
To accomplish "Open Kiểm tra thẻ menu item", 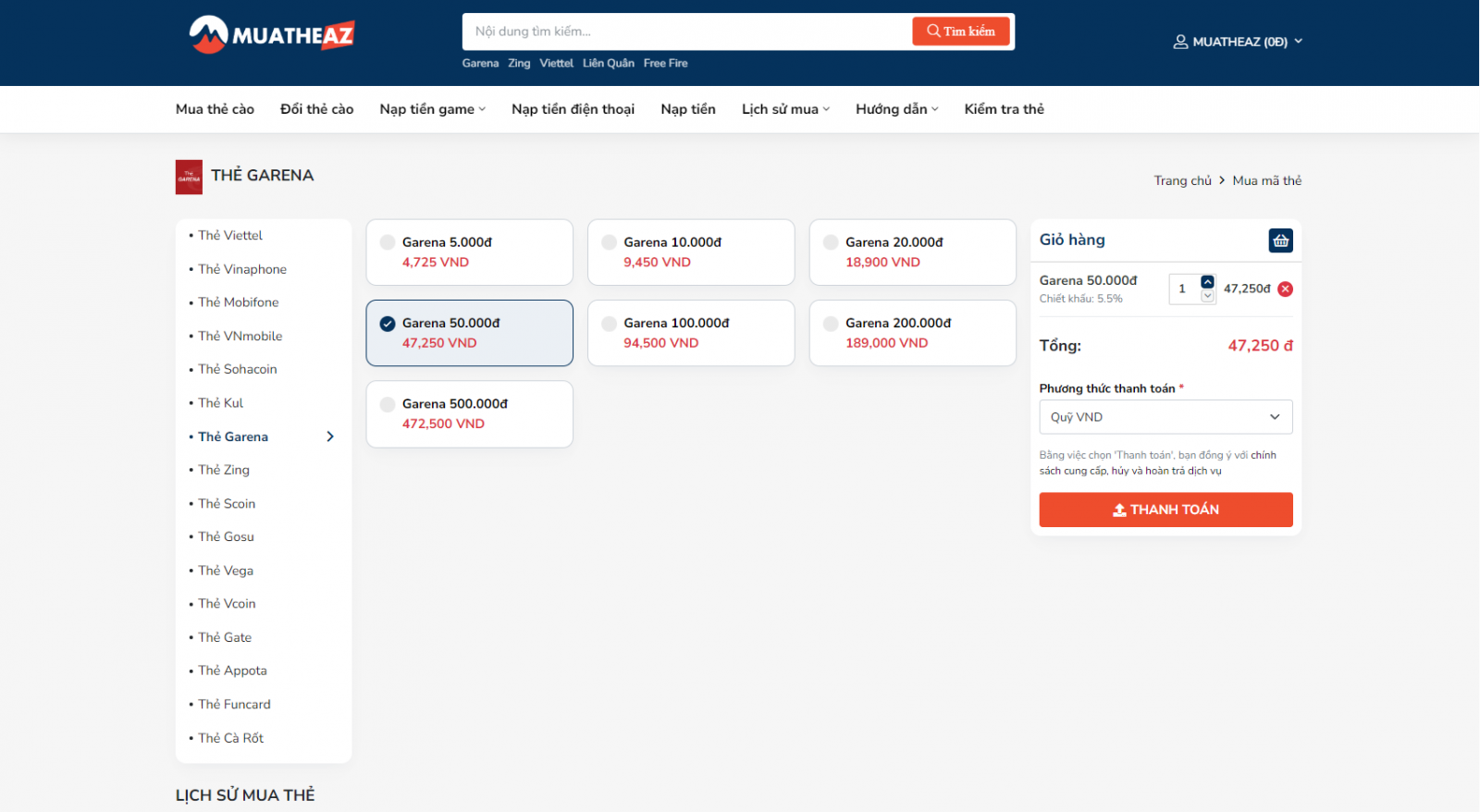I will point(1004,109).
